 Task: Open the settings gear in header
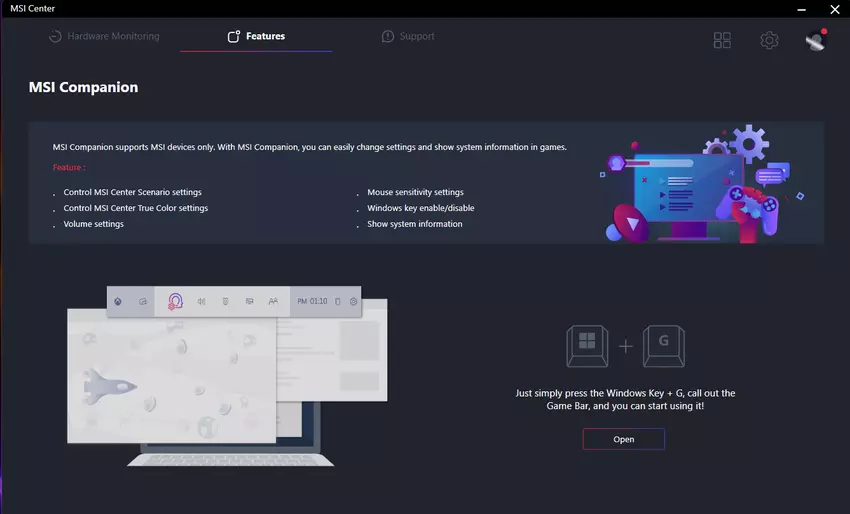[x=769, y=40]
